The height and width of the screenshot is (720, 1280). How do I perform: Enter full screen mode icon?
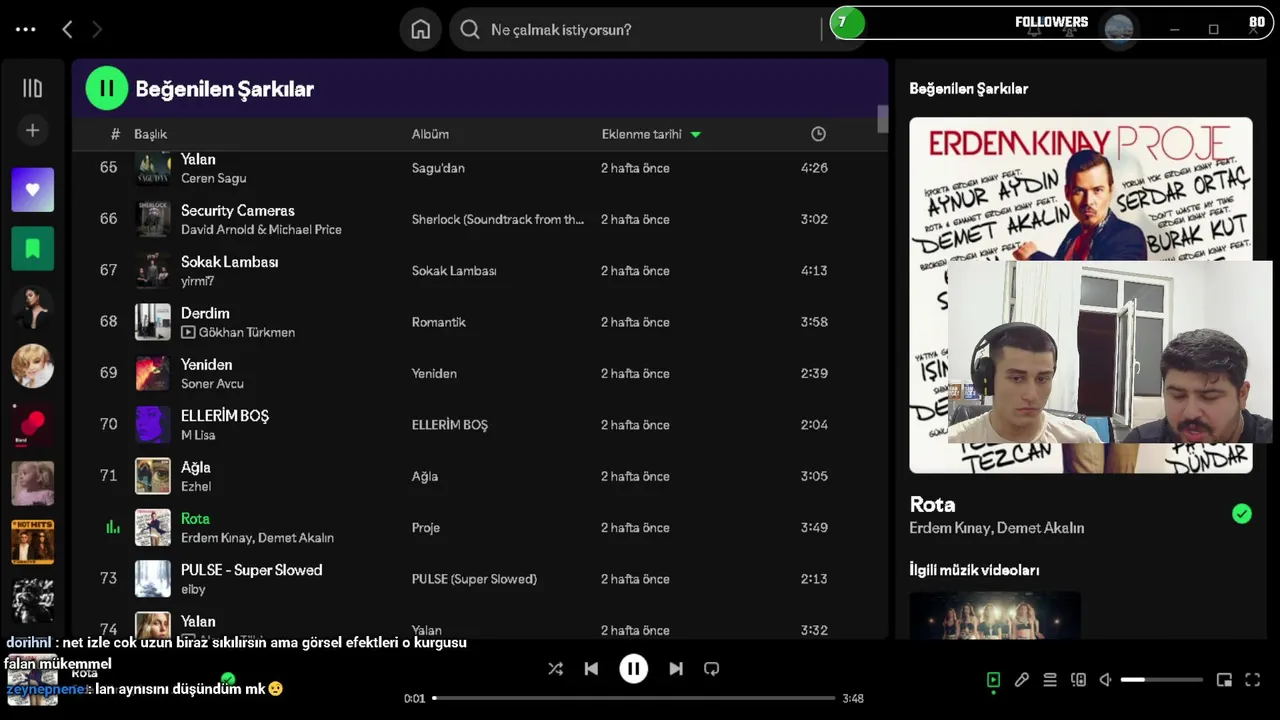coord(1252,680)
